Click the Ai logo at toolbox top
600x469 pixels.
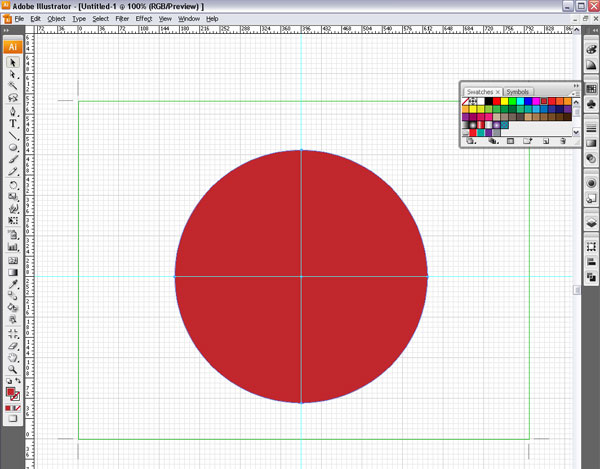click(13, 46)
